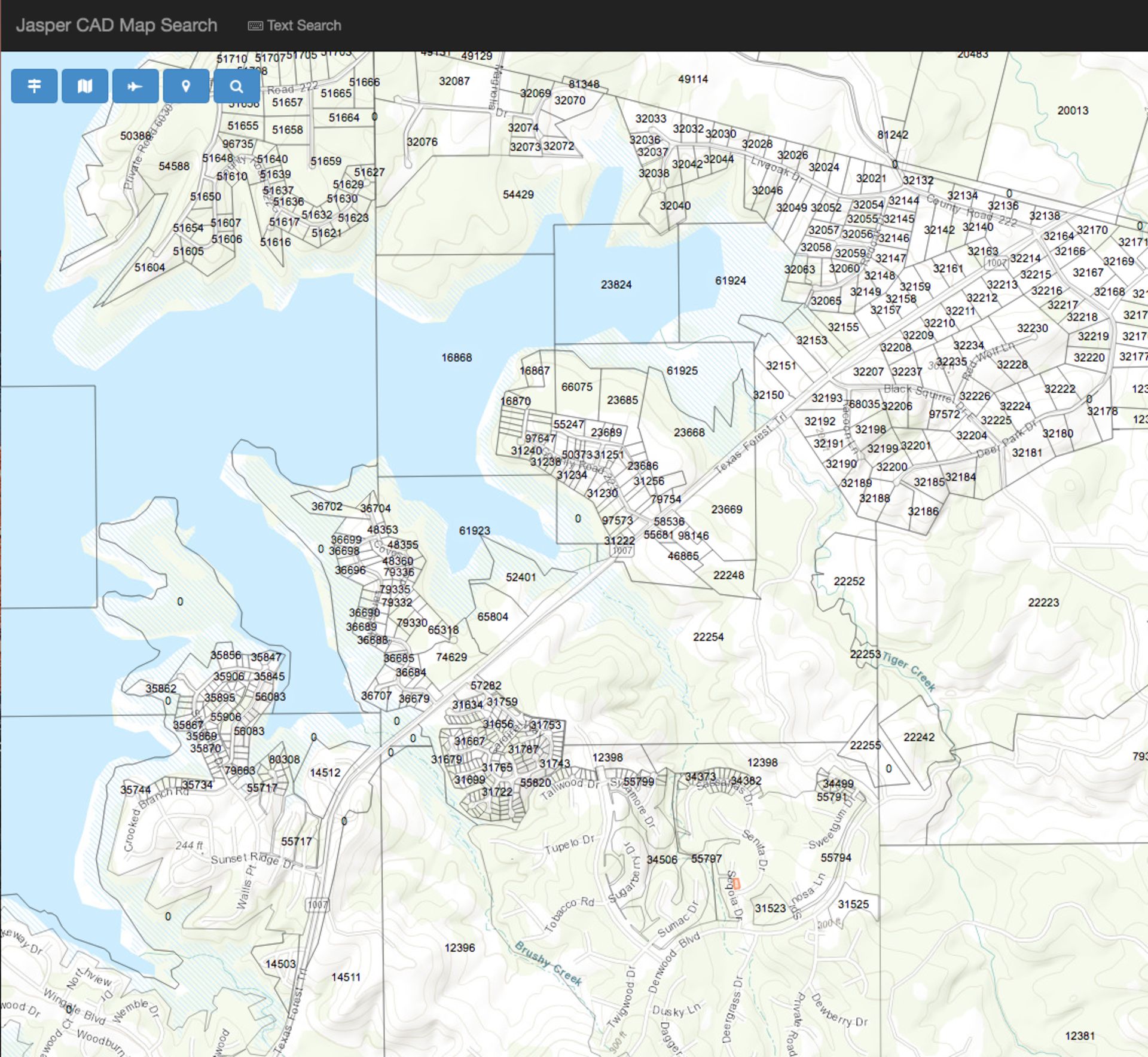The width and height of the screenshot is (1148, 1057).
Task: Select parcel 51604
Action: pos(149,267)
